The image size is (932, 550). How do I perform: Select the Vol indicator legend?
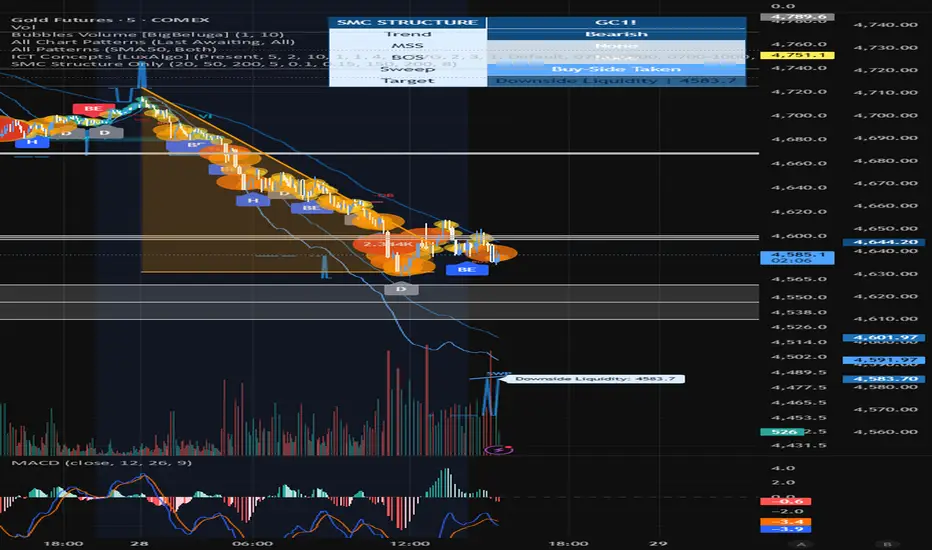(x=23, y=27)
